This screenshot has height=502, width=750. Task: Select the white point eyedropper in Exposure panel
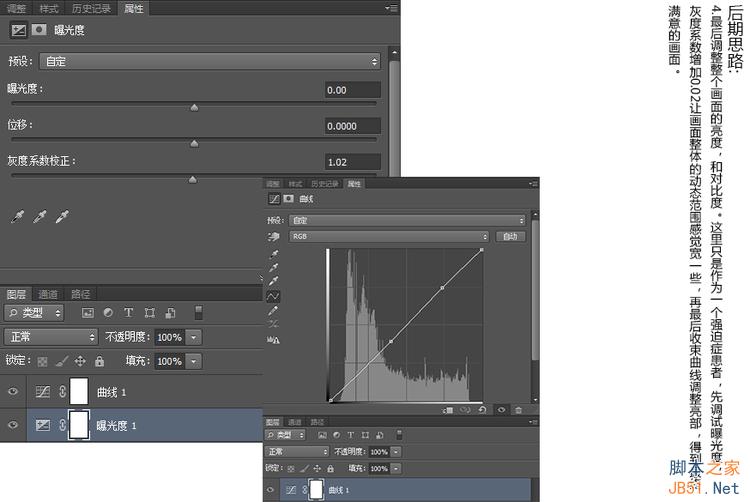[x=62, y=217]
